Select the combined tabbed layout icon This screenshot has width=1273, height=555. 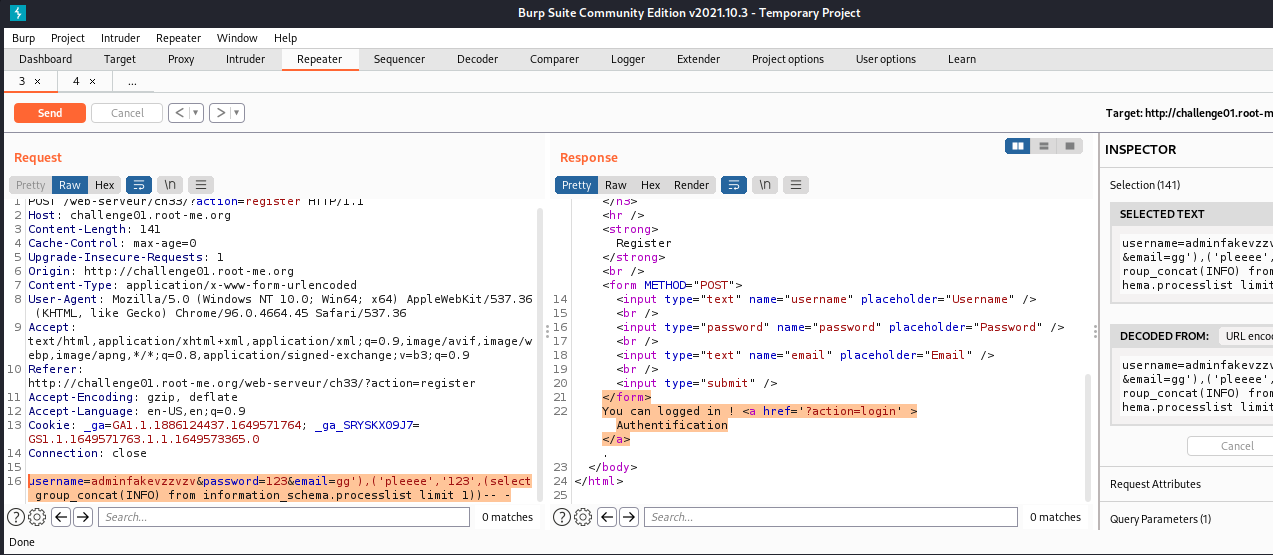[1070, 146]
